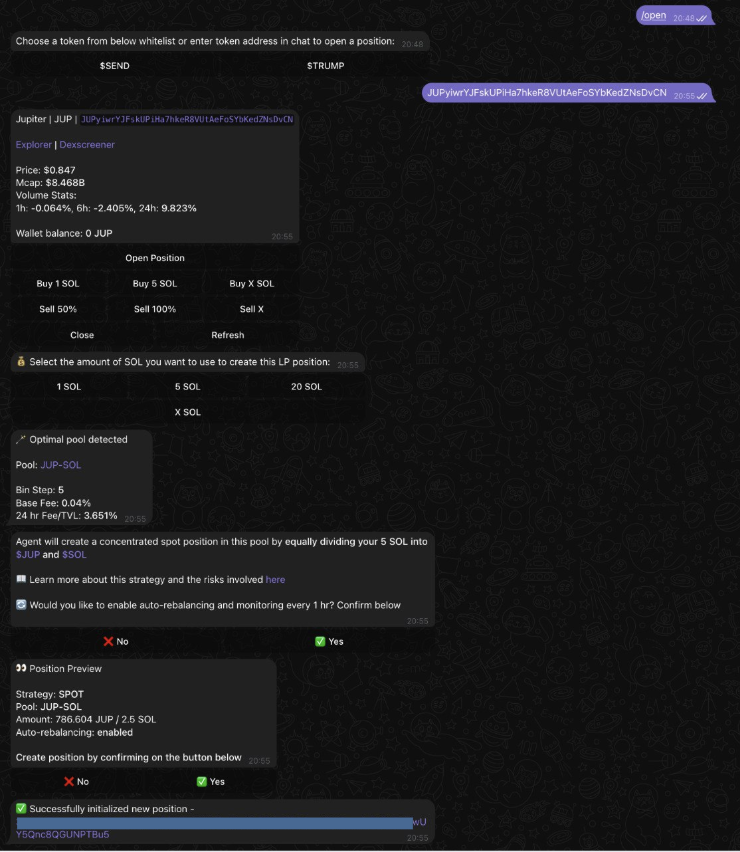The height and width of the screenshot is (852, 740).
Task: Click 'Bin Step: 5' text
Action: 40,490
